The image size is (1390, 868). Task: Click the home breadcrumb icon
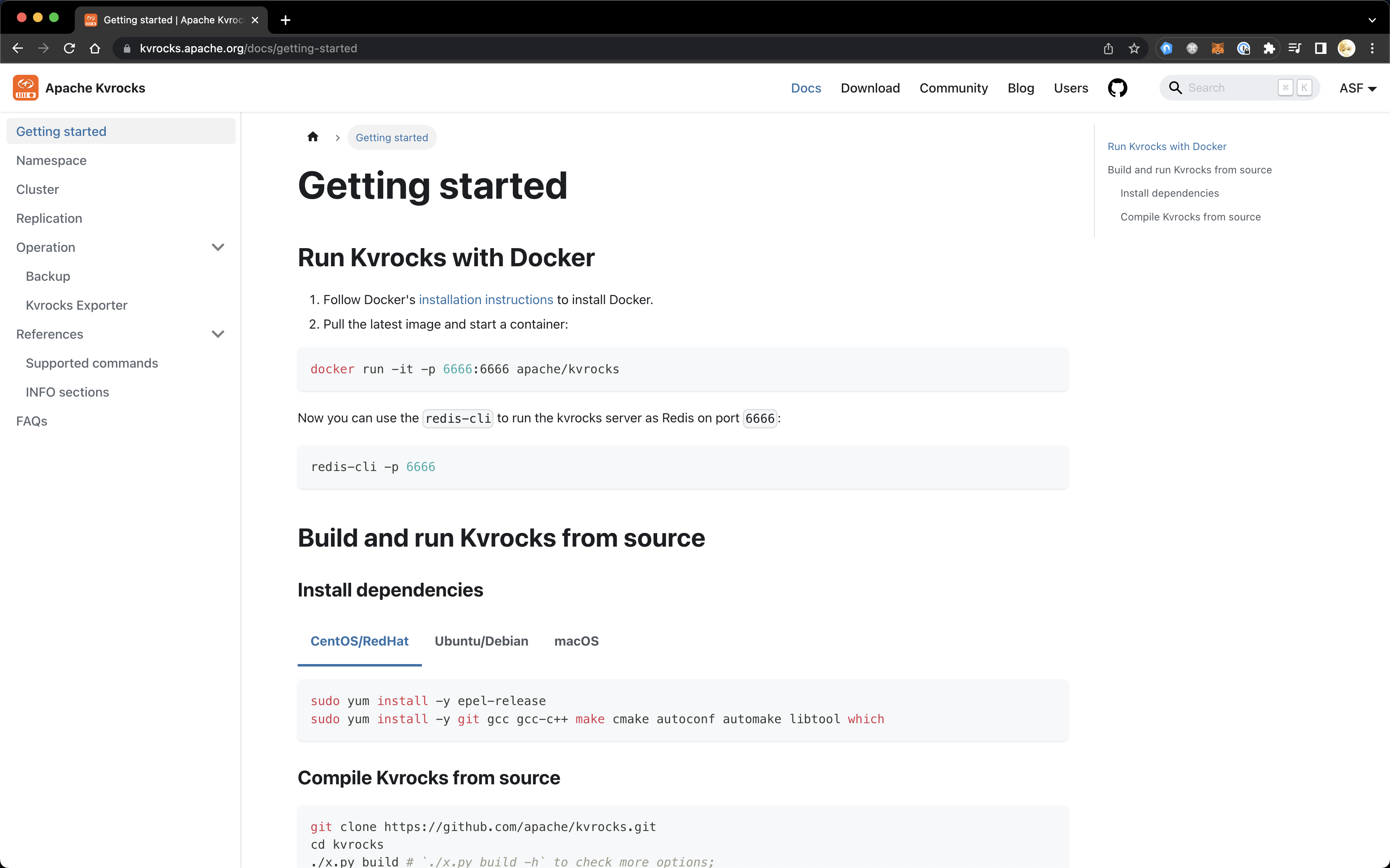(313, 137)
